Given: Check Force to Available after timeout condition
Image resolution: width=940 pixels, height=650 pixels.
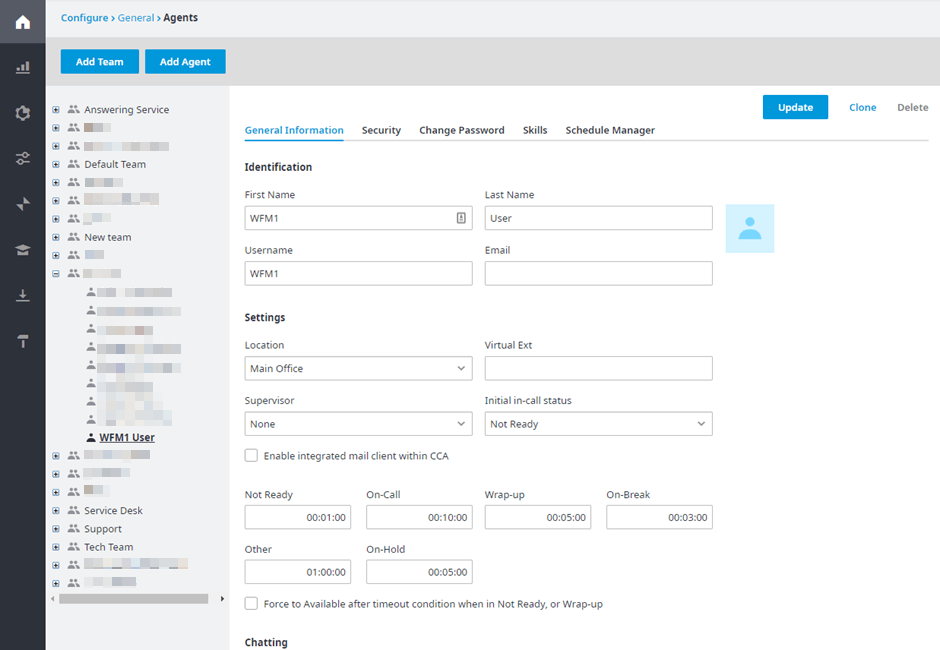Looking at the screenshot, I should (251, 603).
